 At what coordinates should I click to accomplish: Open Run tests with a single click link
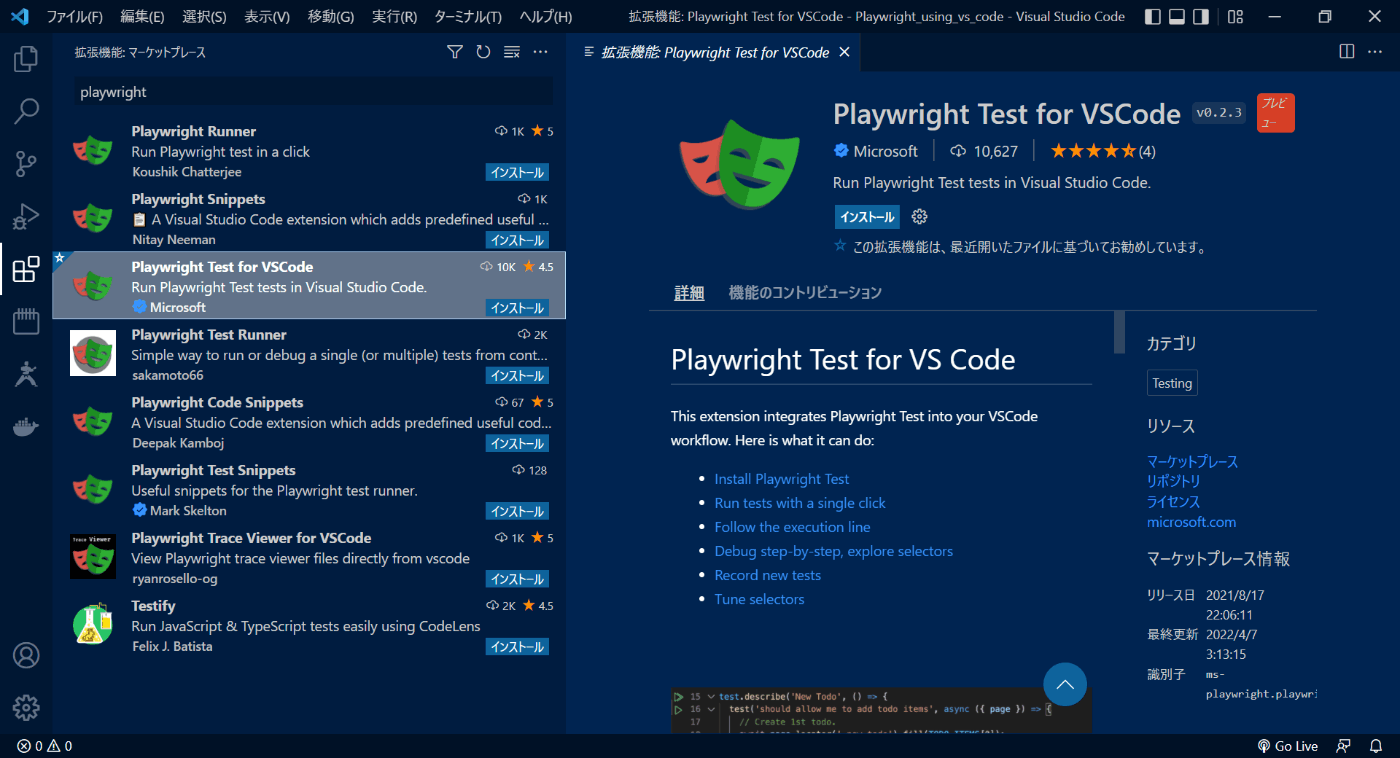[x=800, y=503]
